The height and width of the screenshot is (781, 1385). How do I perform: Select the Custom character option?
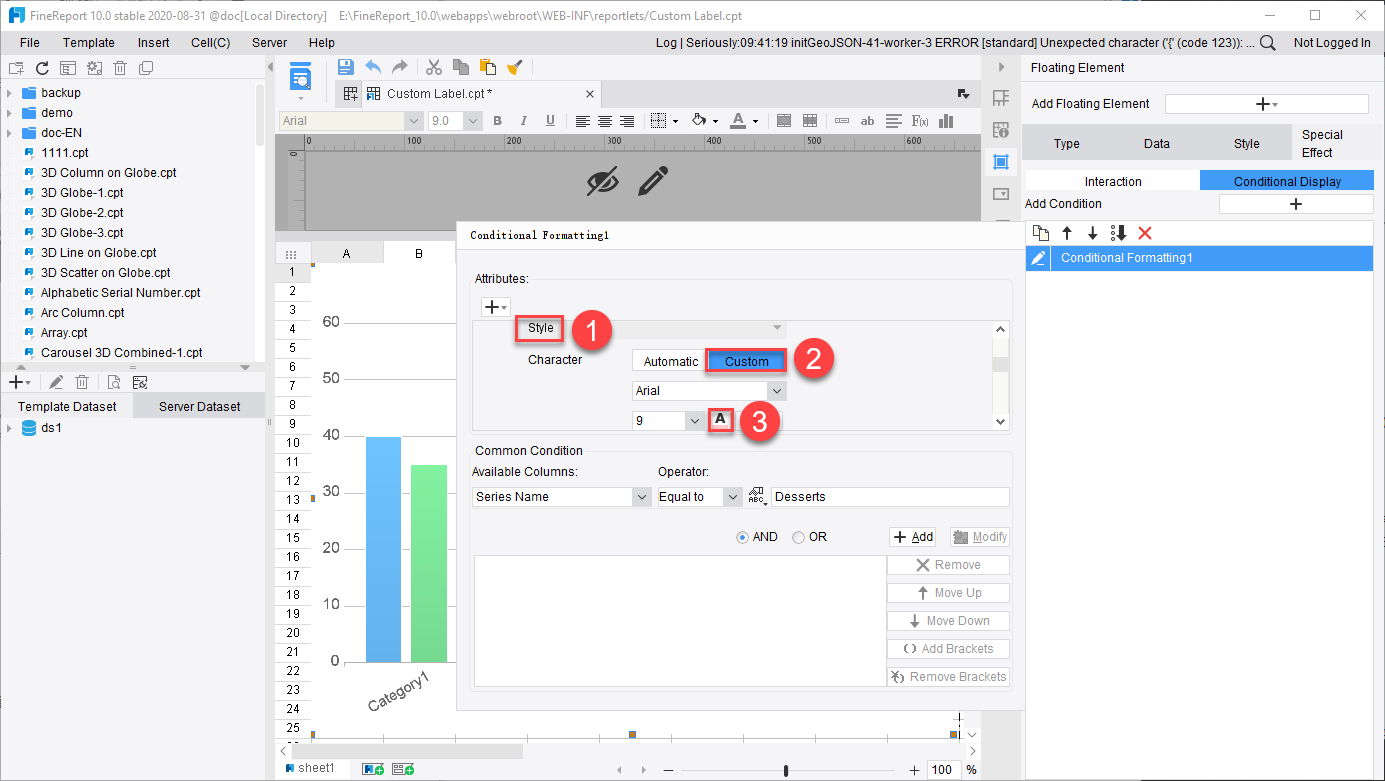point(745,360)
